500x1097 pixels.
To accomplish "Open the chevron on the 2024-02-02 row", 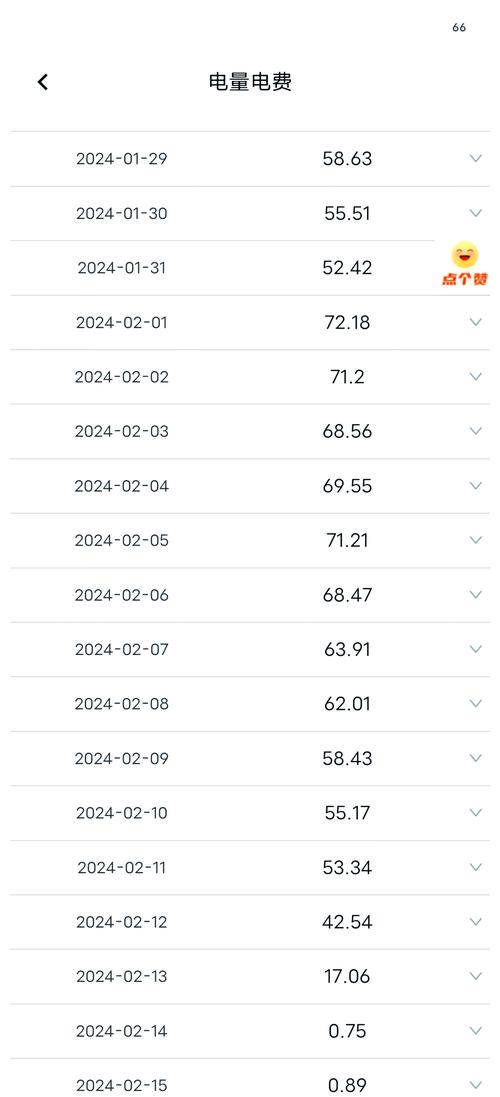I will point(476,376).
